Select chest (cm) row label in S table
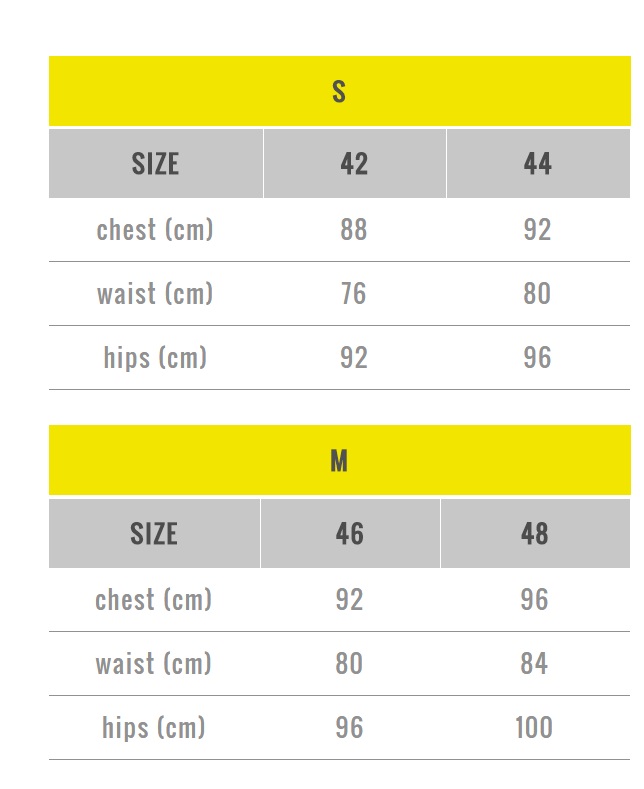Screen dimensions: 644x789 point(155,230)
